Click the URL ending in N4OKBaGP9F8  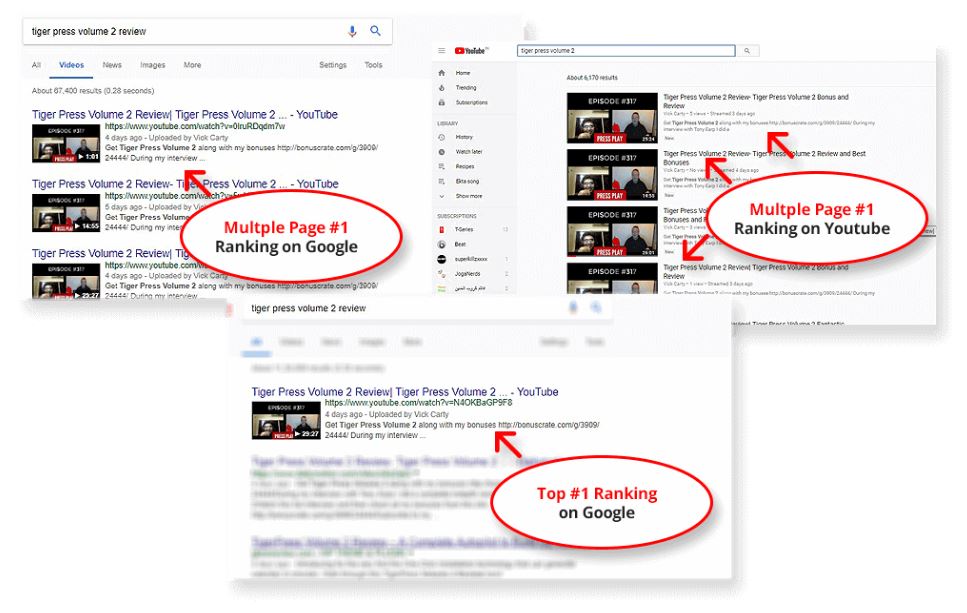[x=418, y=403]
